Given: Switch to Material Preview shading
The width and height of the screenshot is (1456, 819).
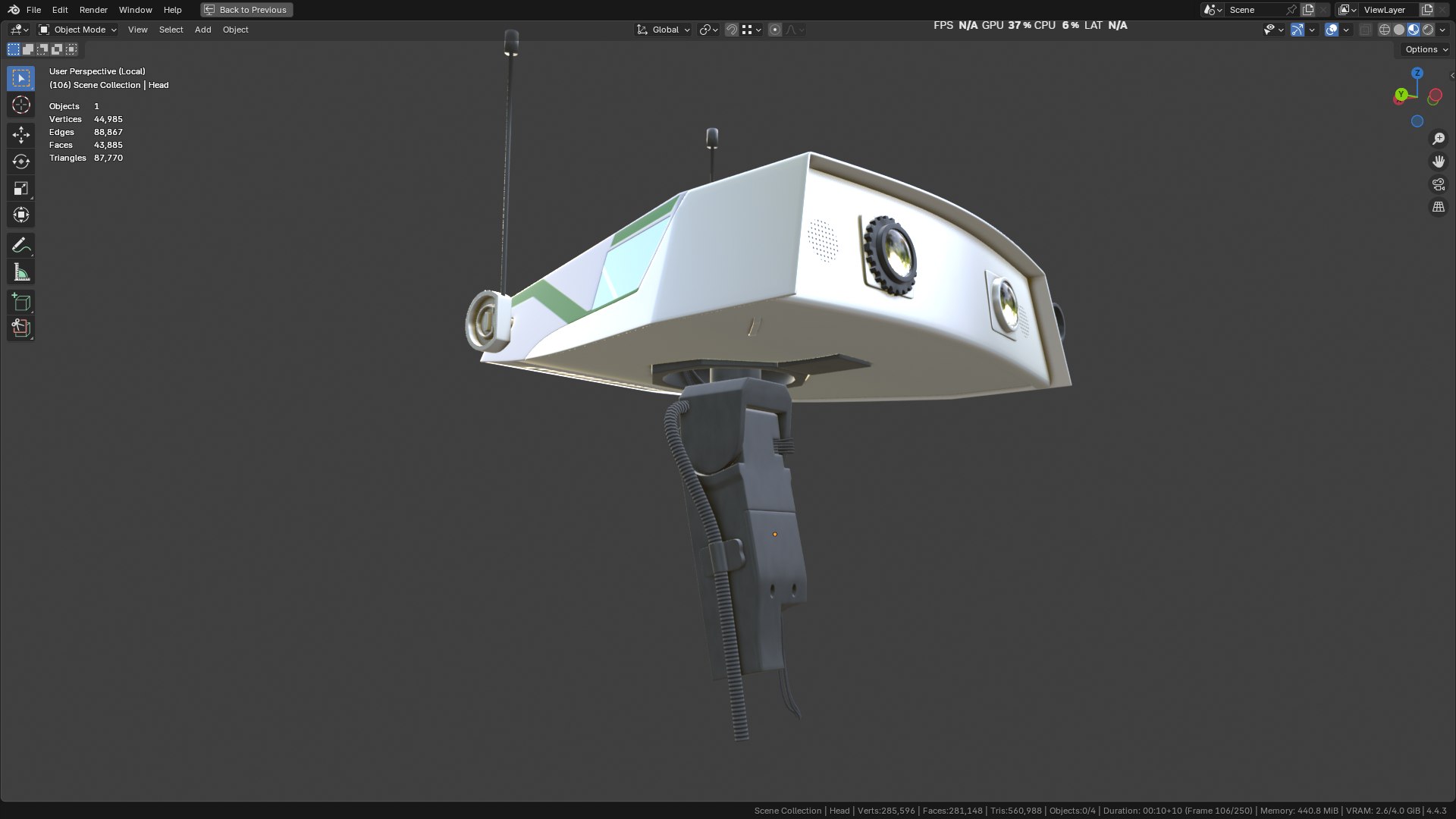Looking at the screenshot, I should [1414, 30].
